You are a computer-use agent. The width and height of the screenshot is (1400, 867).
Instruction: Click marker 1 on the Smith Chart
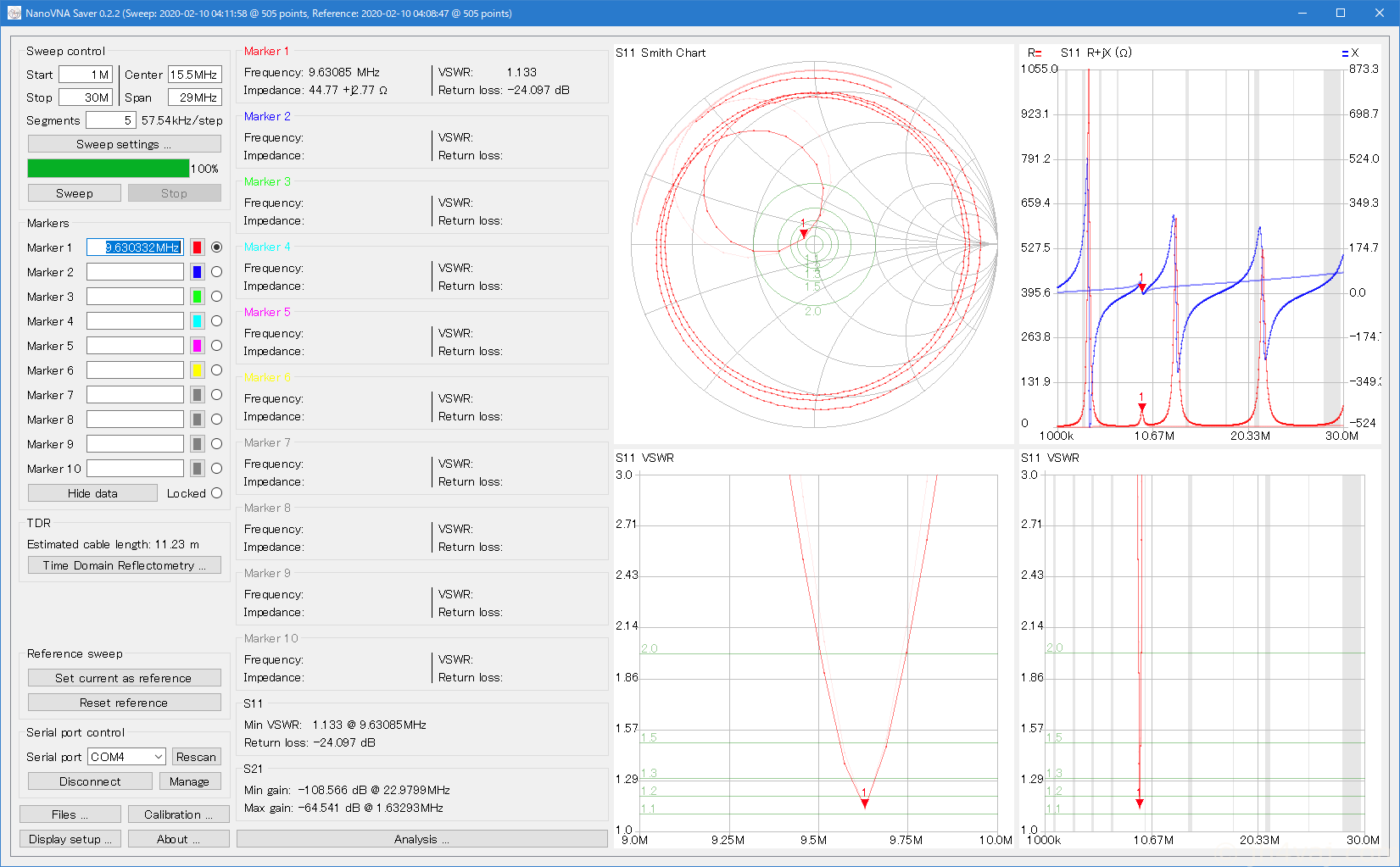(x=804, y=233)
